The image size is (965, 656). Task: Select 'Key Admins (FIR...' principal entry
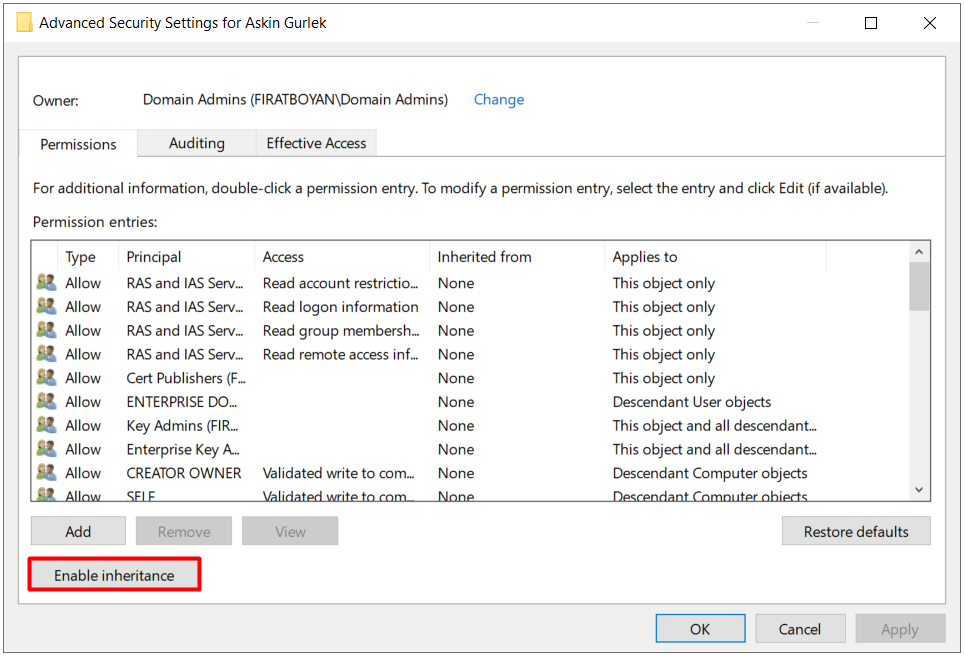(x=182, y=426)
